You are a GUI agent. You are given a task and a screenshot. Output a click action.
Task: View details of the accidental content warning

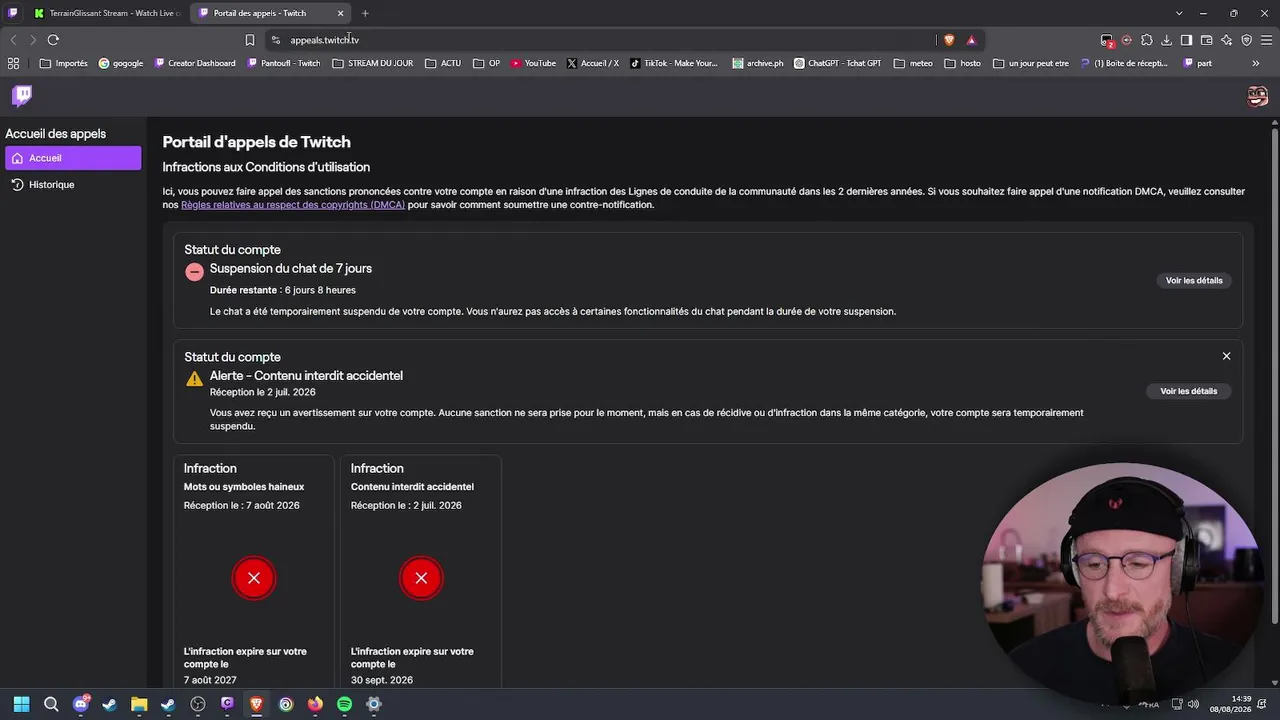pos(1188,392)
